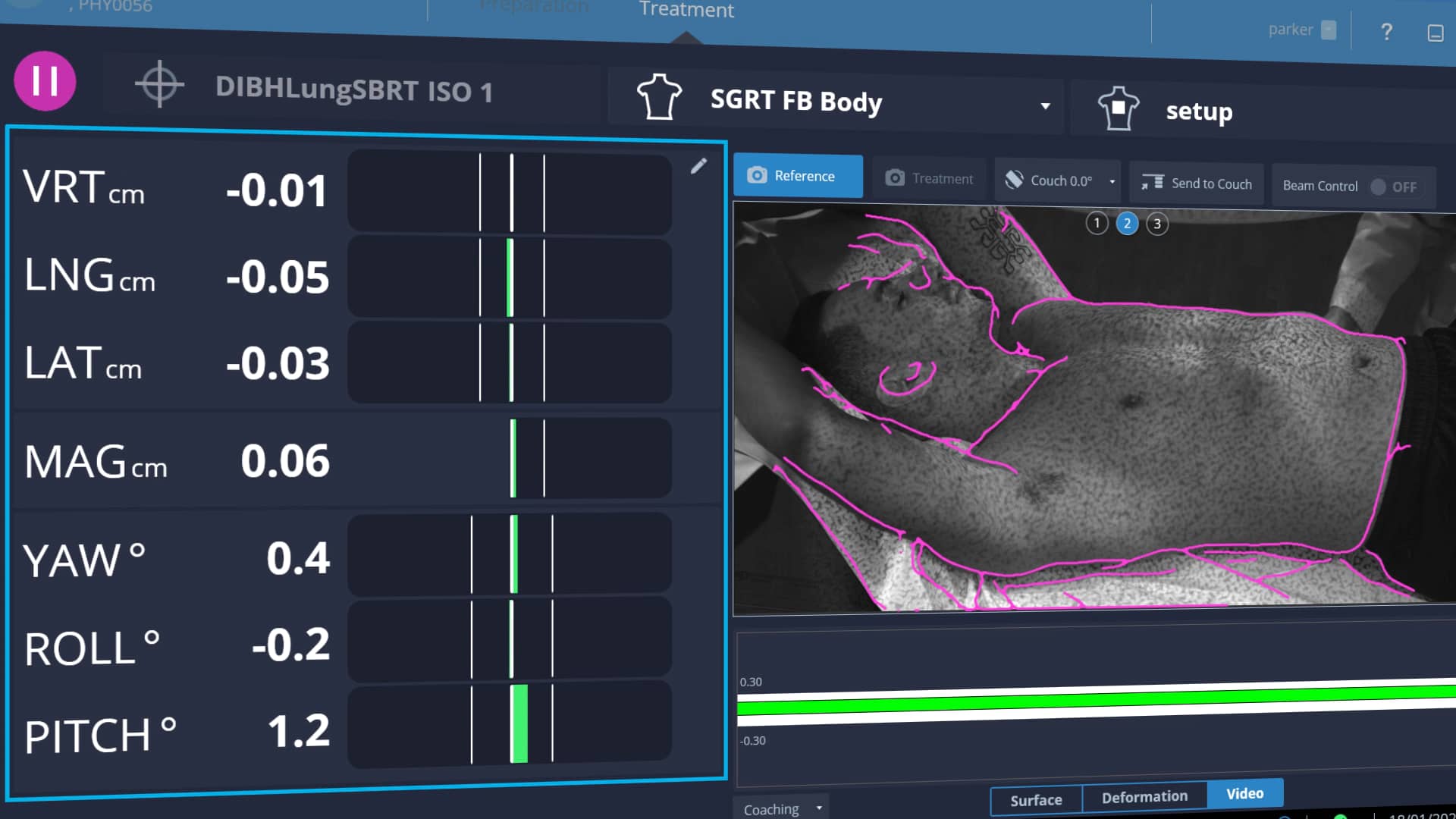Click the VRT deviation bar
The height and width of the screenshot is (819, 1456).
[510, 192]
